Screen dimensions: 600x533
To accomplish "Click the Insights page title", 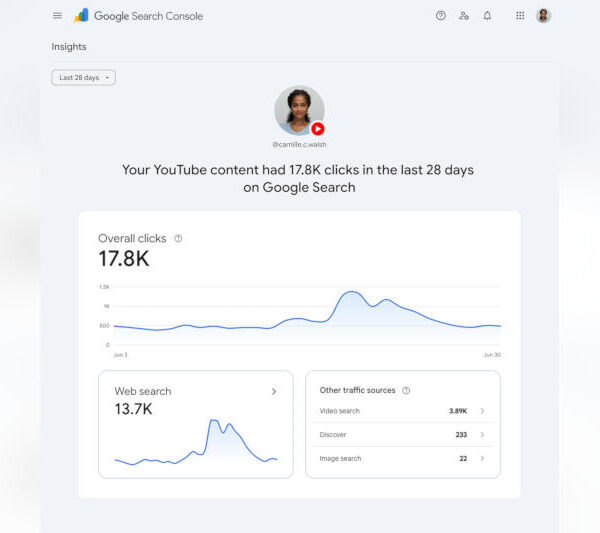I will coord(69,47).
